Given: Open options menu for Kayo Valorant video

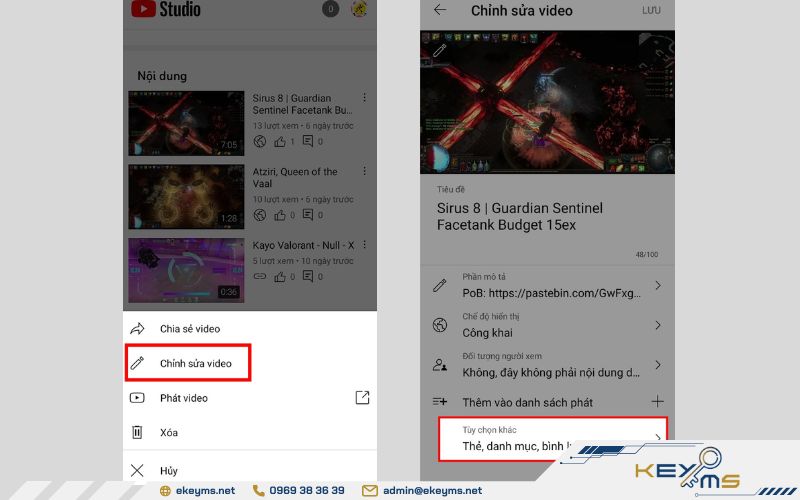Looking at the screenshot, I should (364, 245).
